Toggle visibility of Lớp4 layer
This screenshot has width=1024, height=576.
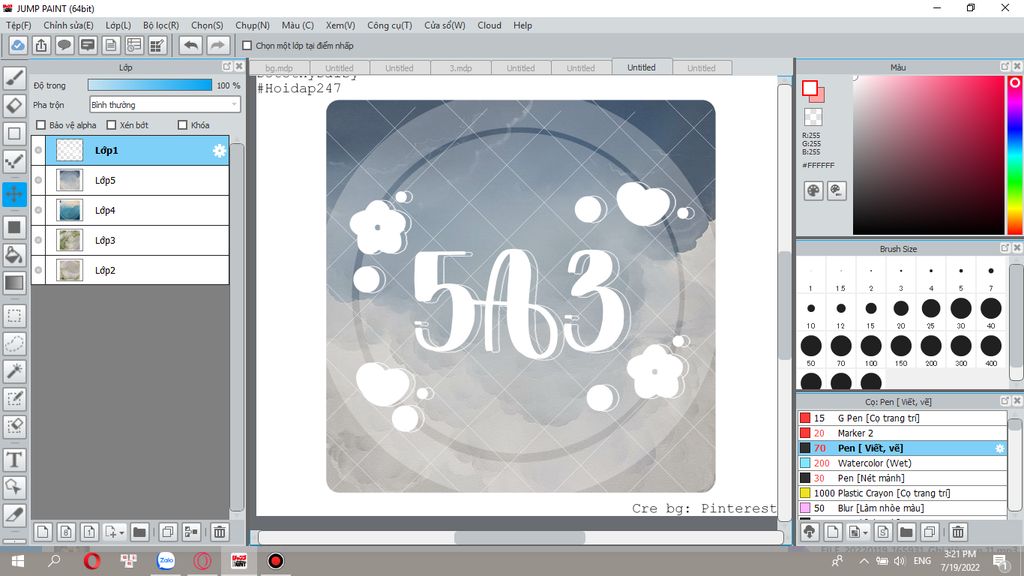(39, 210)
